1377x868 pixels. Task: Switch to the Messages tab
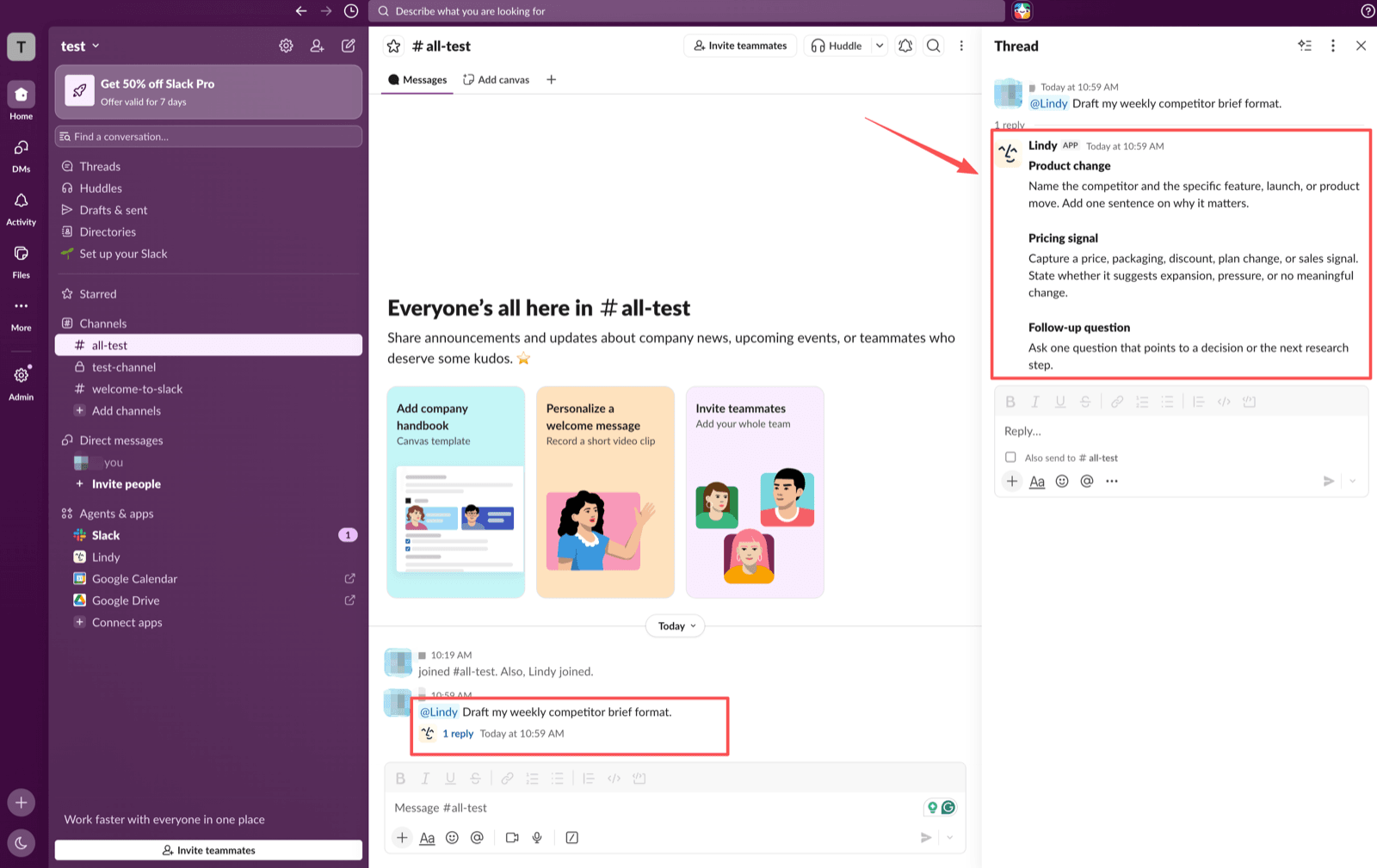tap(417, 80)
